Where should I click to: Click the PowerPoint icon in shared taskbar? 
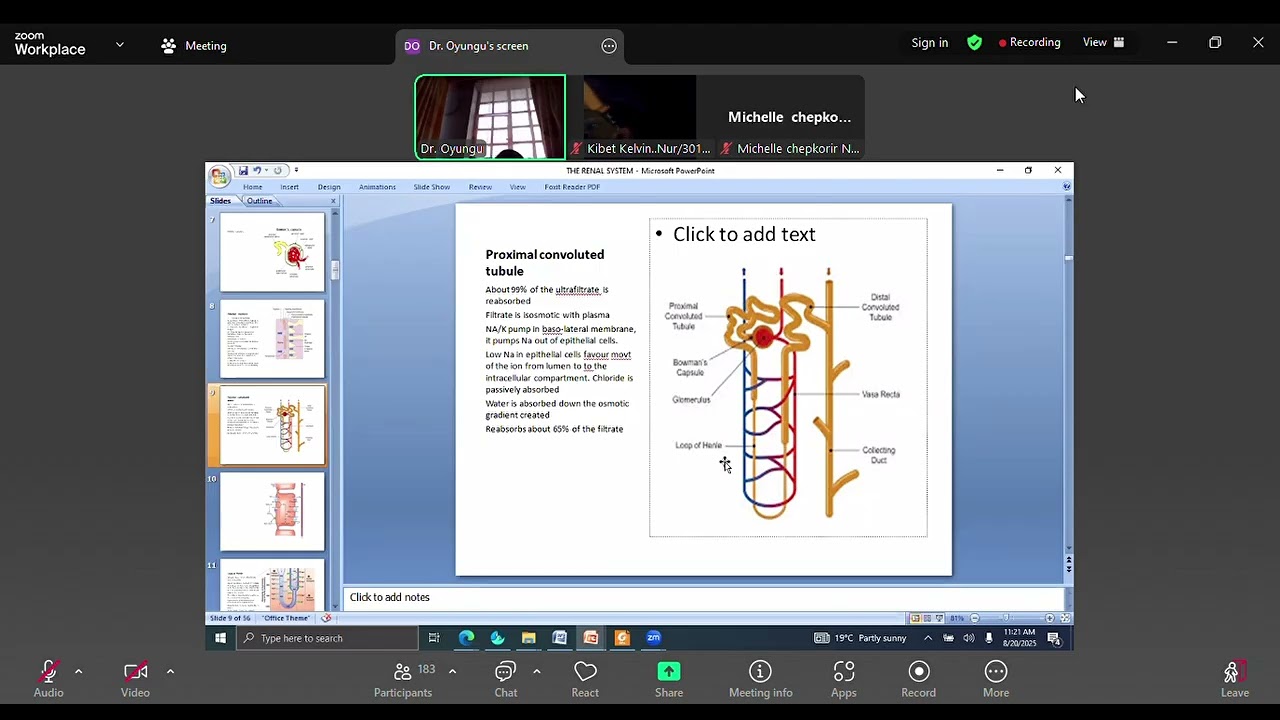tap(591, 638)
